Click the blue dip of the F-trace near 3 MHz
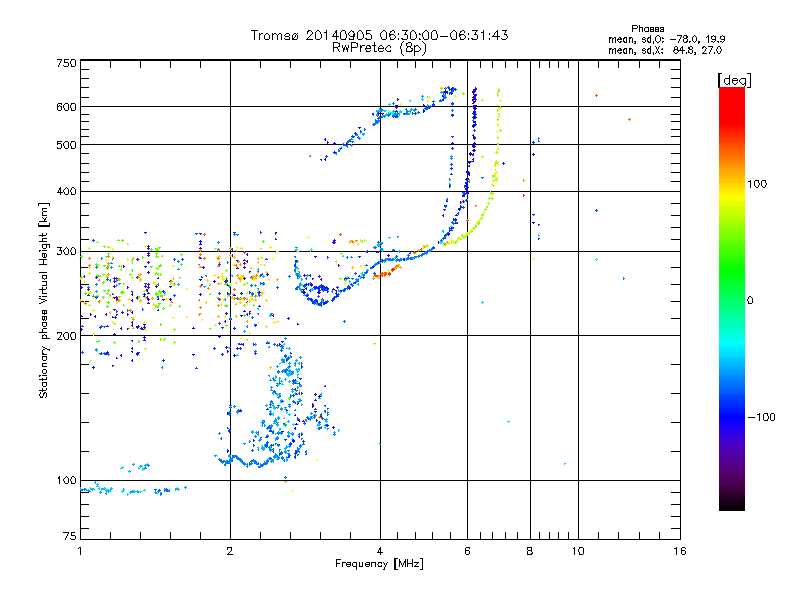The height and width of the screenshot is (600, 800). (x=320, y=302)
